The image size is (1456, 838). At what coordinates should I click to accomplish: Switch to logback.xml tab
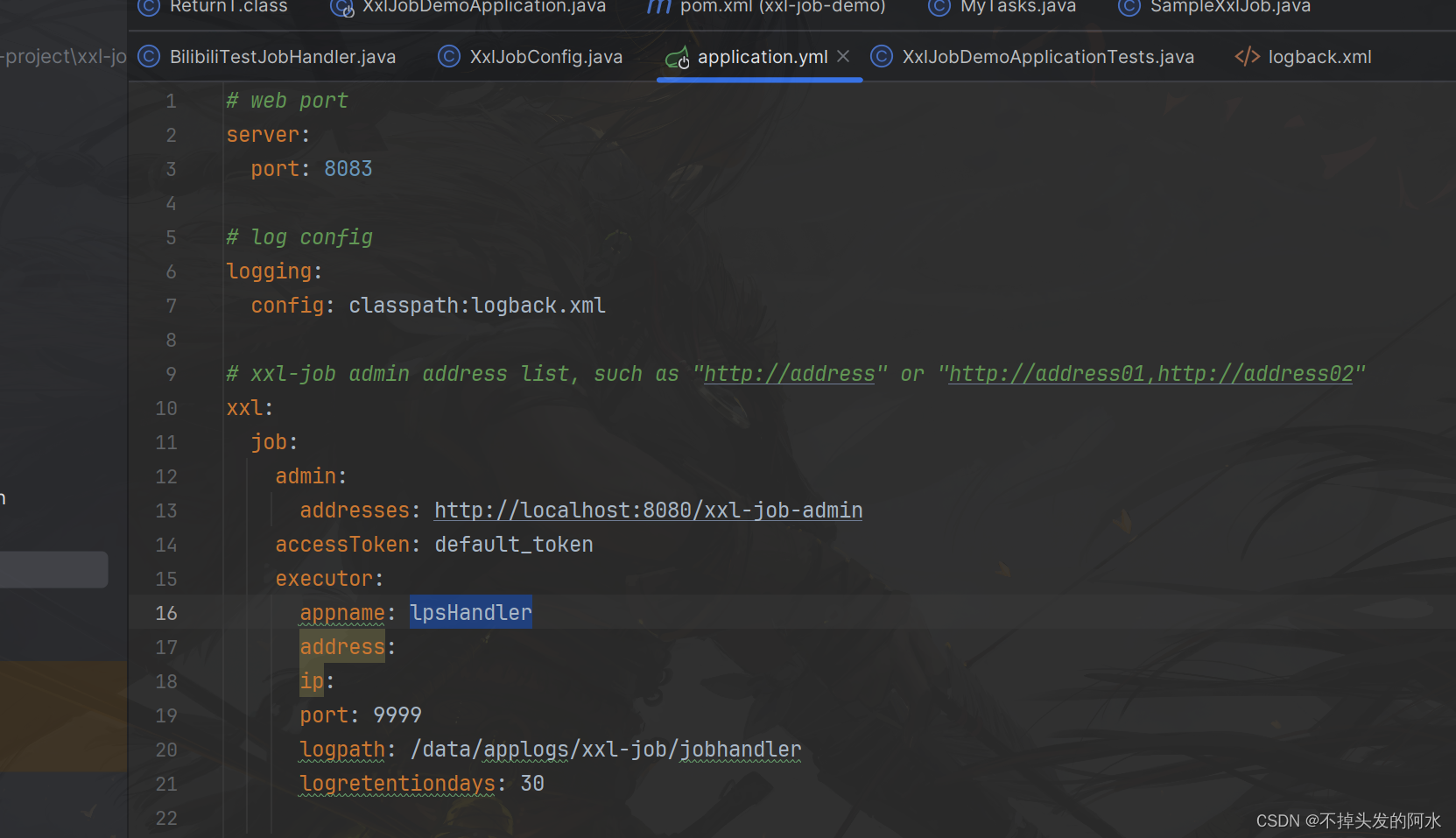click(1319, 57)
